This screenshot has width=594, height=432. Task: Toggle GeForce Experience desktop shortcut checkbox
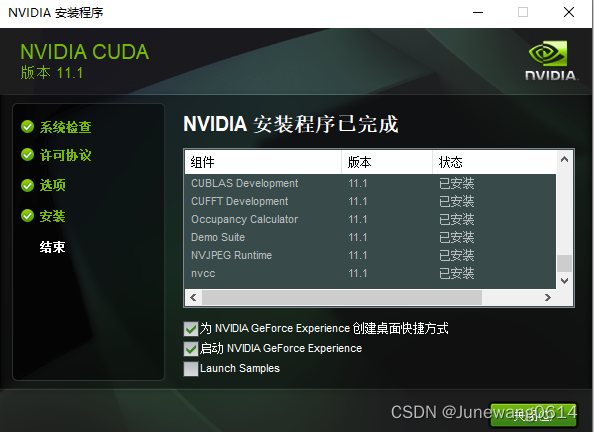(191, 329)
